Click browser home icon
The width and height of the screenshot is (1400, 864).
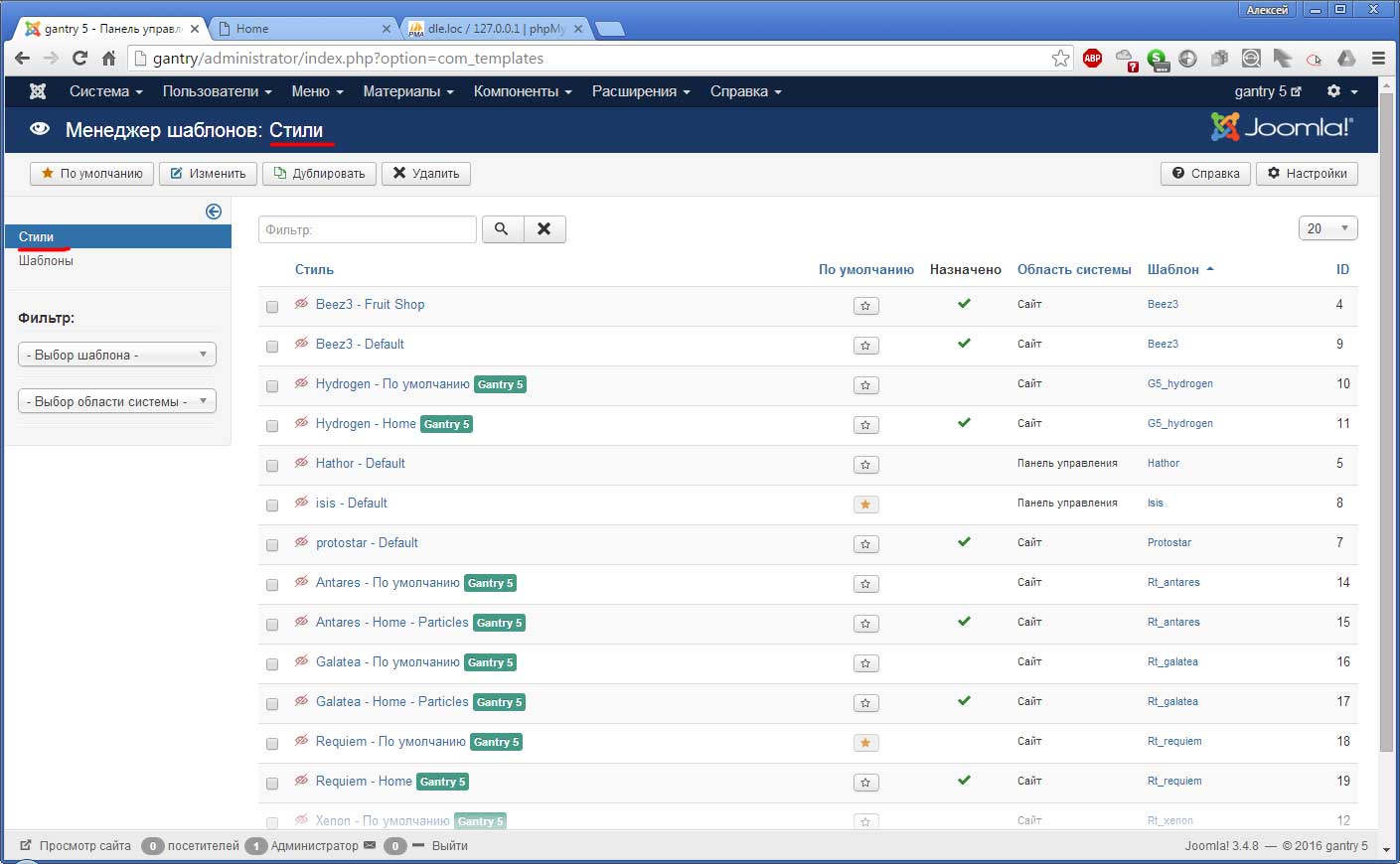(x=108, y=59)
